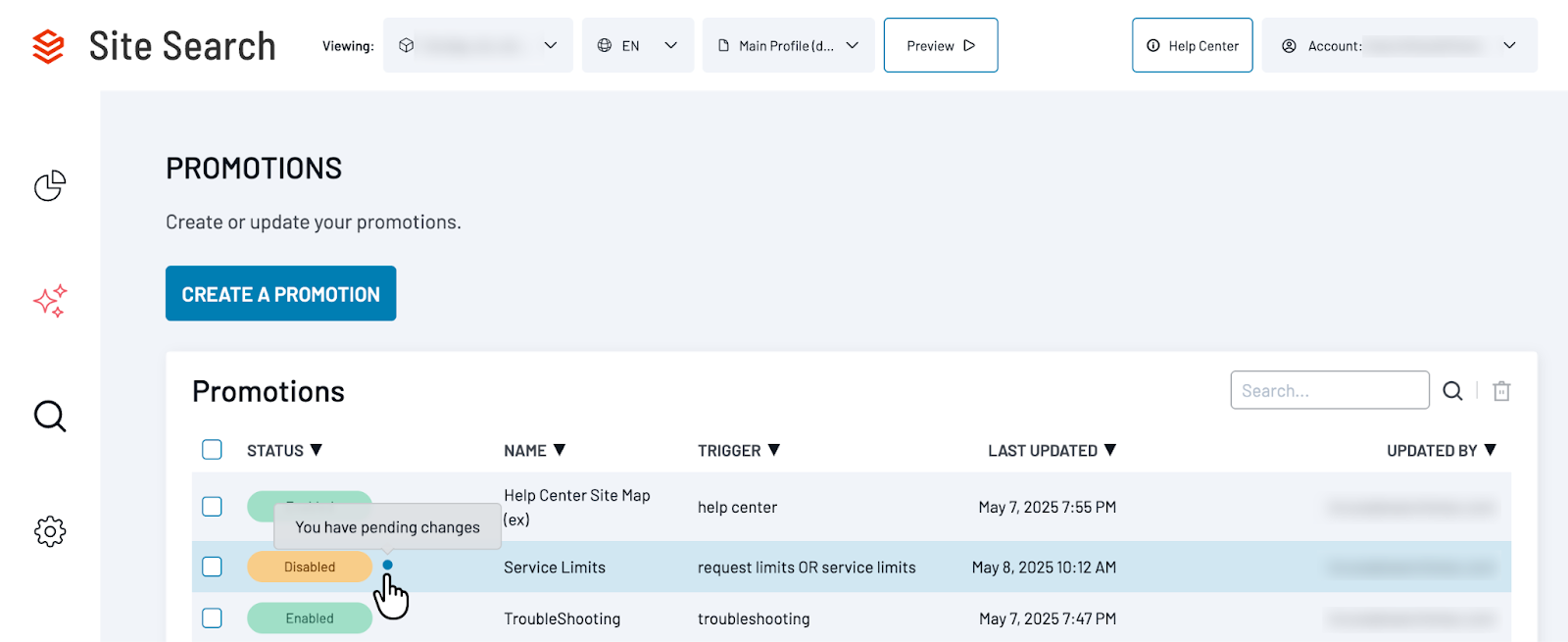Sort by the LAST UPDATED column

click(x=1052, y=451)
